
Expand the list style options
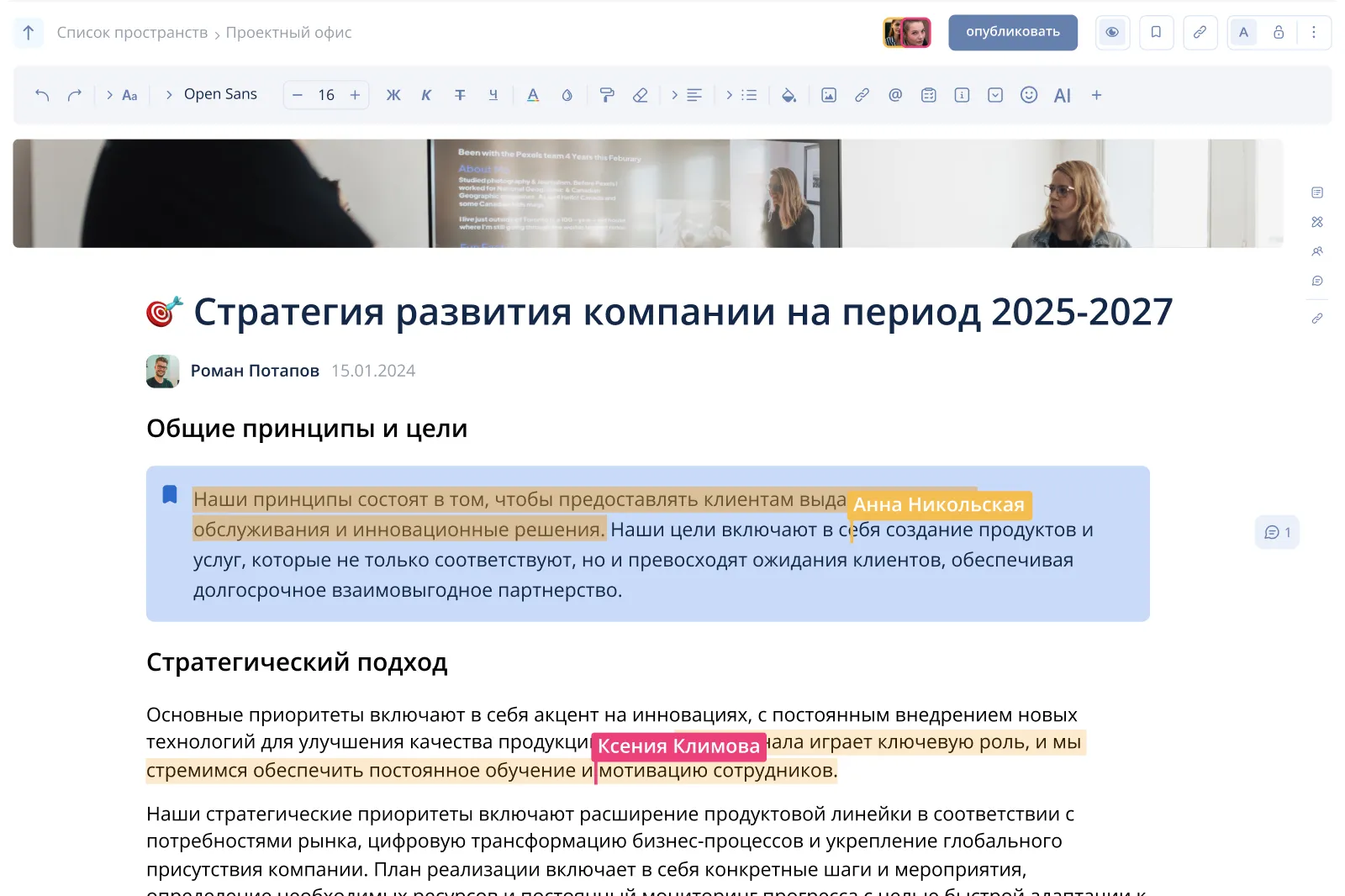(741, 95)
